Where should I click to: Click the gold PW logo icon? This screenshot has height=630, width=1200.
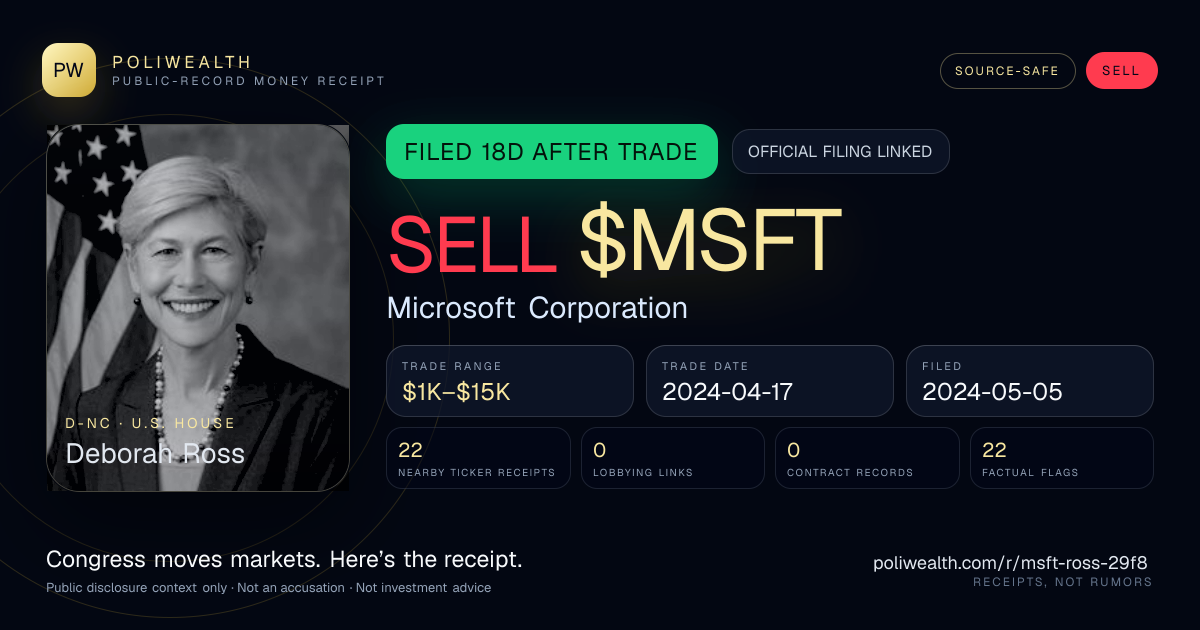69,70
